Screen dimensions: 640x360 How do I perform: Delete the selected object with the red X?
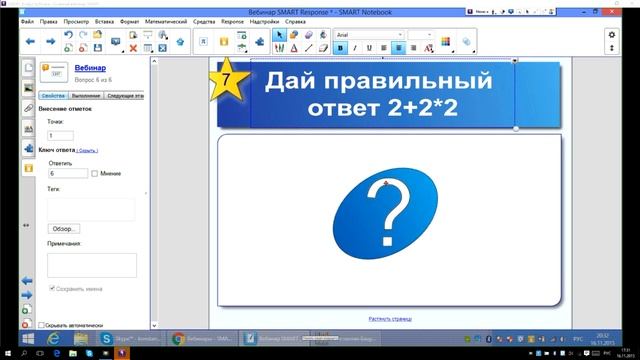click(133, 48)
